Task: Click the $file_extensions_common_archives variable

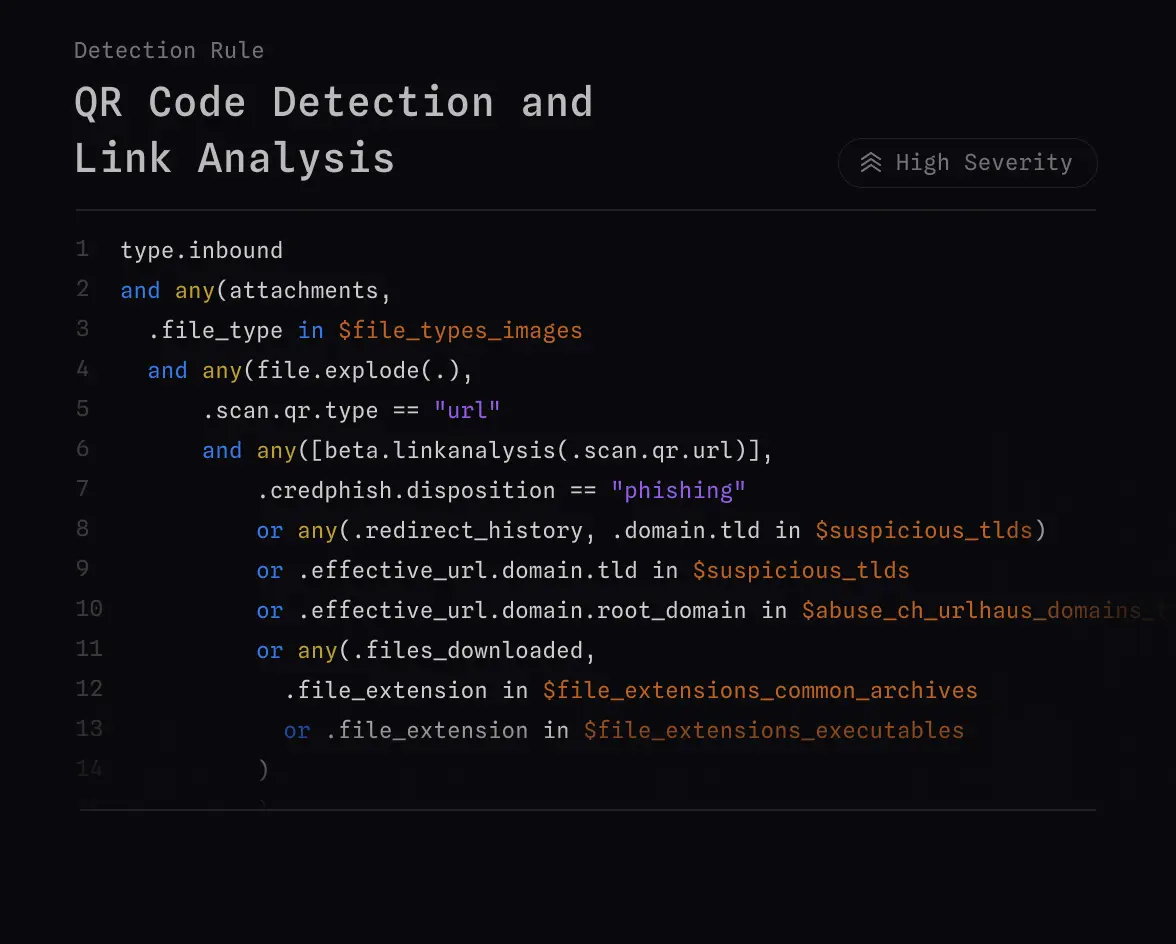Action: pyautogui.click(x=760, y=690)
